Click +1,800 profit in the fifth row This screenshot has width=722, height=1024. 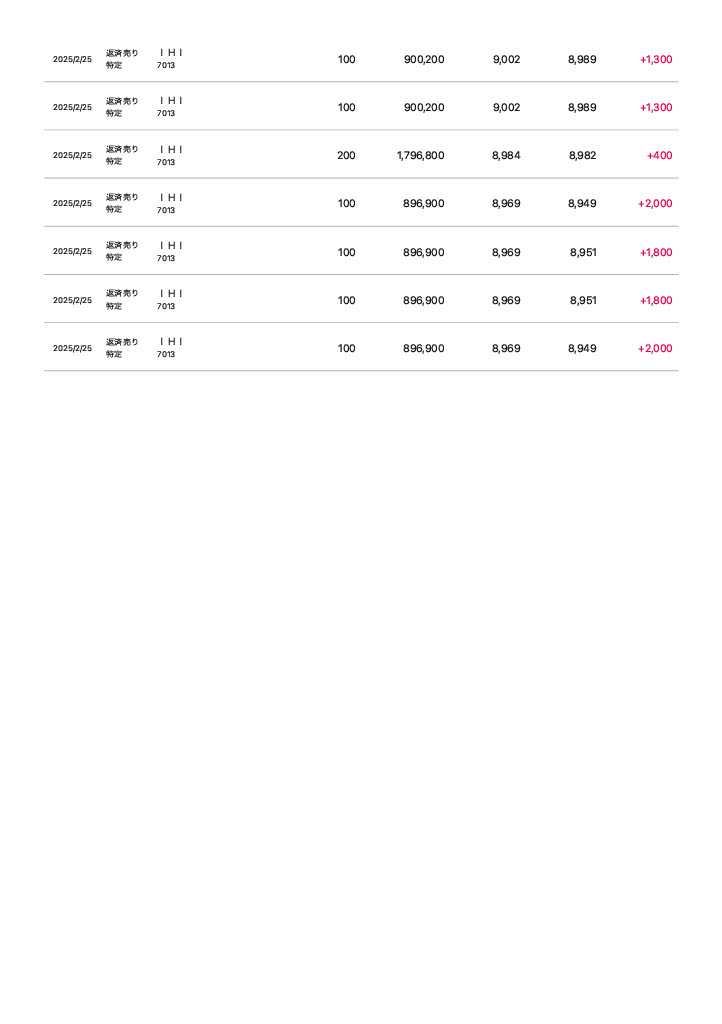click(655, 252)
